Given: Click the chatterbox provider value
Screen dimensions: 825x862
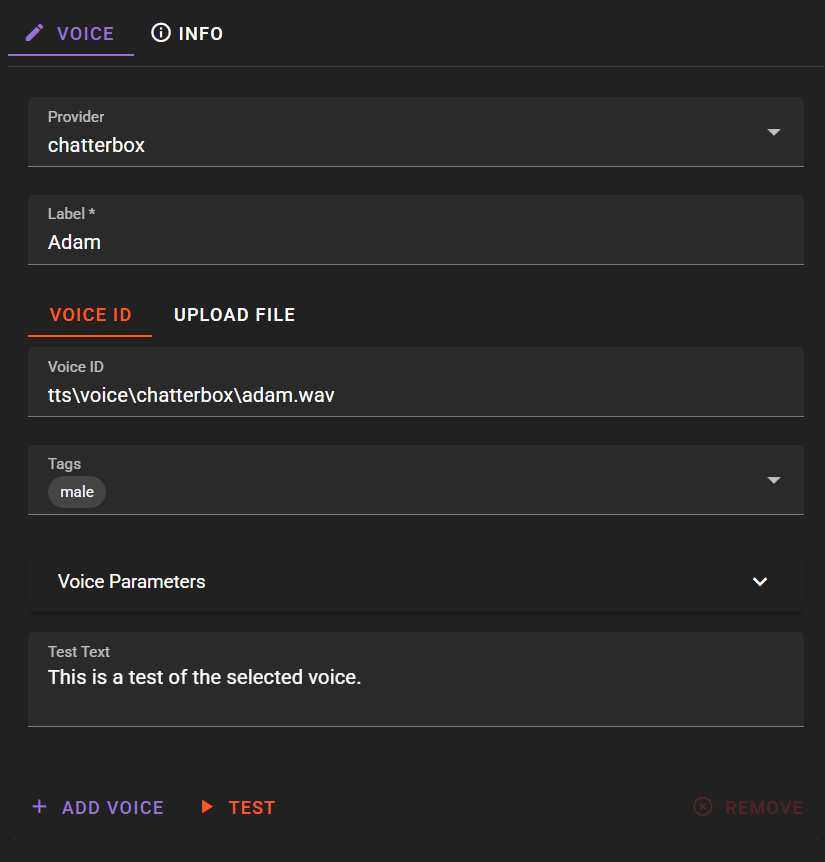Looking at the screenshot, I should click(96, 145).
